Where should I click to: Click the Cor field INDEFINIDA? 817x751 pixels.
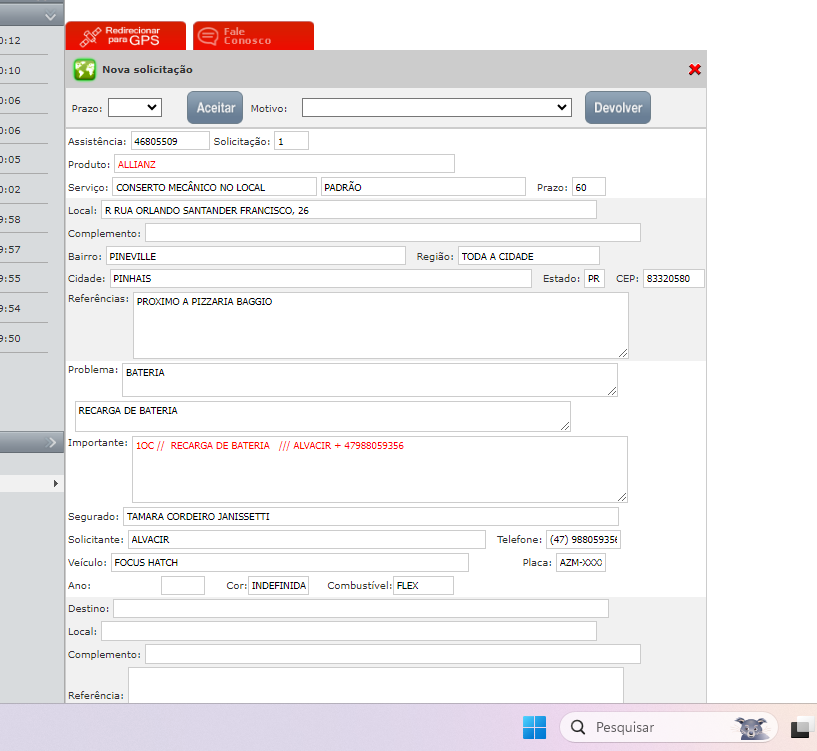coord(278,585)
